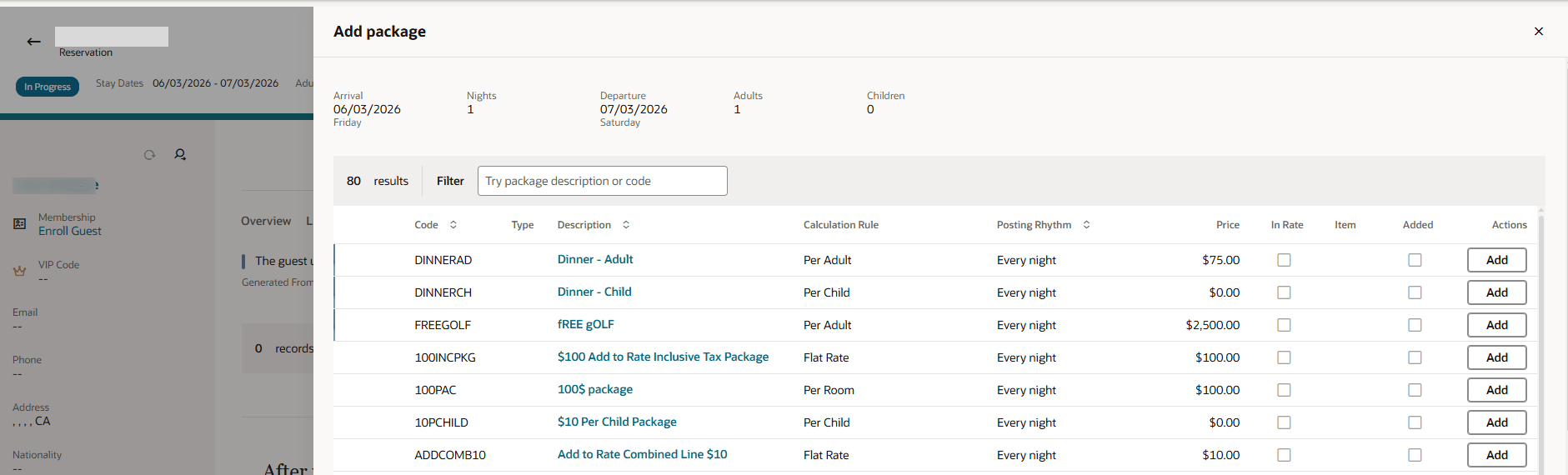This screenshot has width=1568, height=475.
Task: Check In Rate box for ADDCOMB10
Action: coord(1284,455)
